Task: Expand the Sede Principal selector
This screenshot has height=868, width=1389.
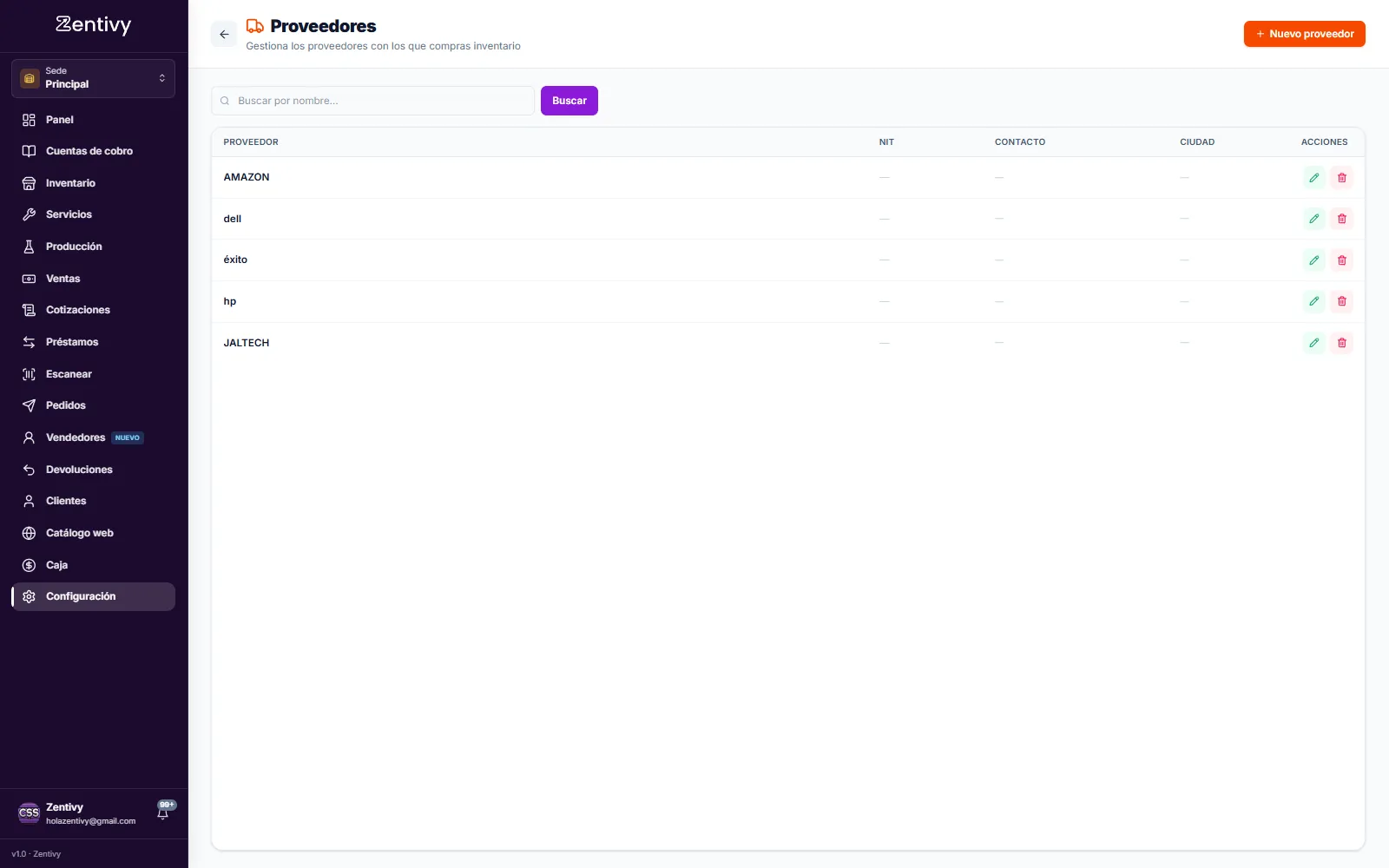Action: 93,78
